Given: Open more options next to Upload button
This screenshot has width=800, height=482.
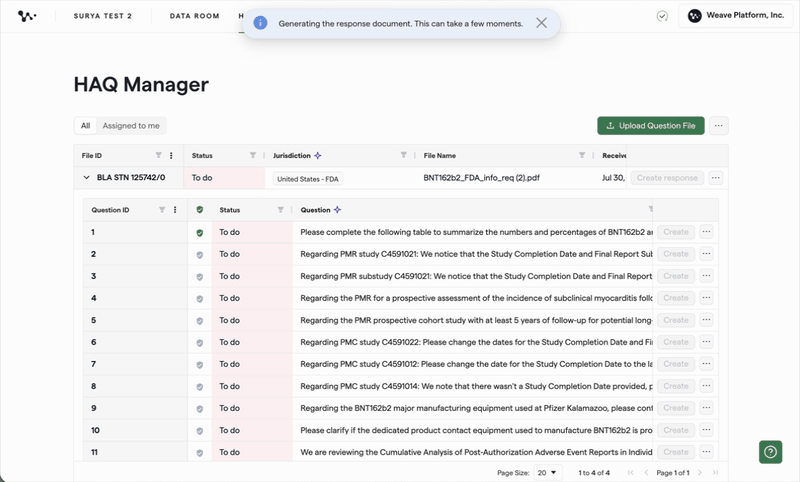Looking at the screenshot, I should 718,125.
